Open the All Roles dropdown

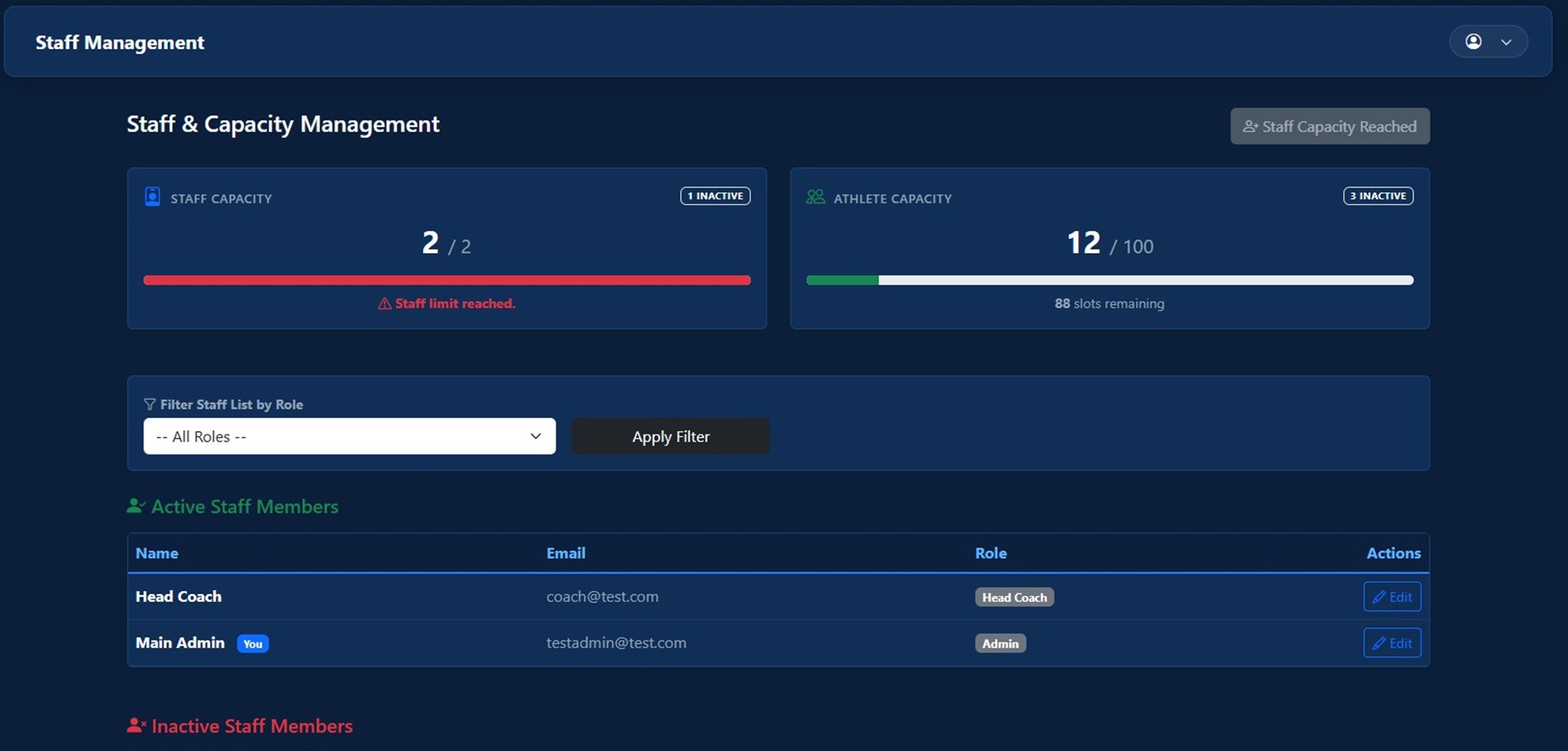pyautogui.click(x=349, y=436)
